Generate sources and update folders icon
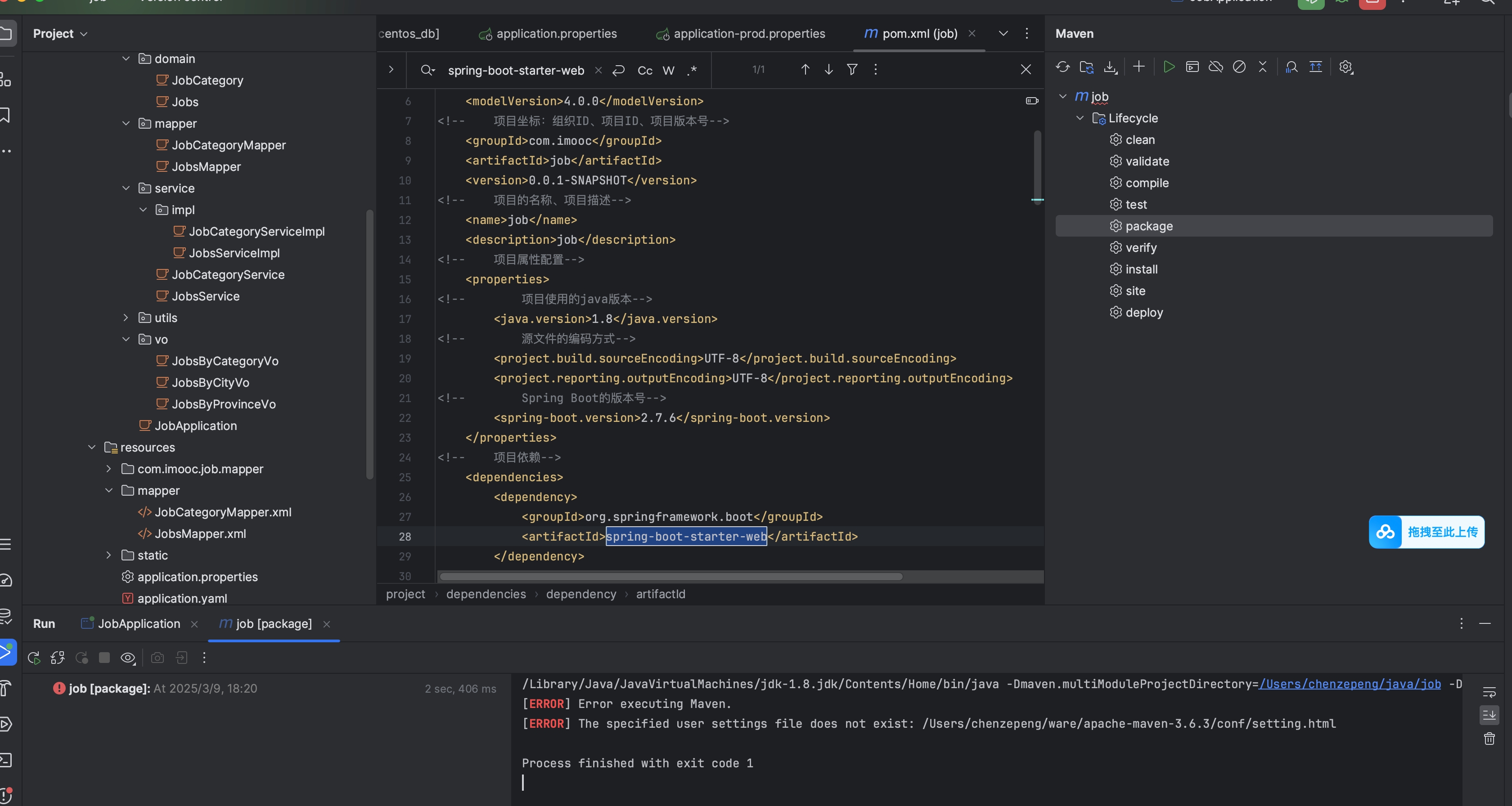The image size is (1512, 806). pos(1086,67)
